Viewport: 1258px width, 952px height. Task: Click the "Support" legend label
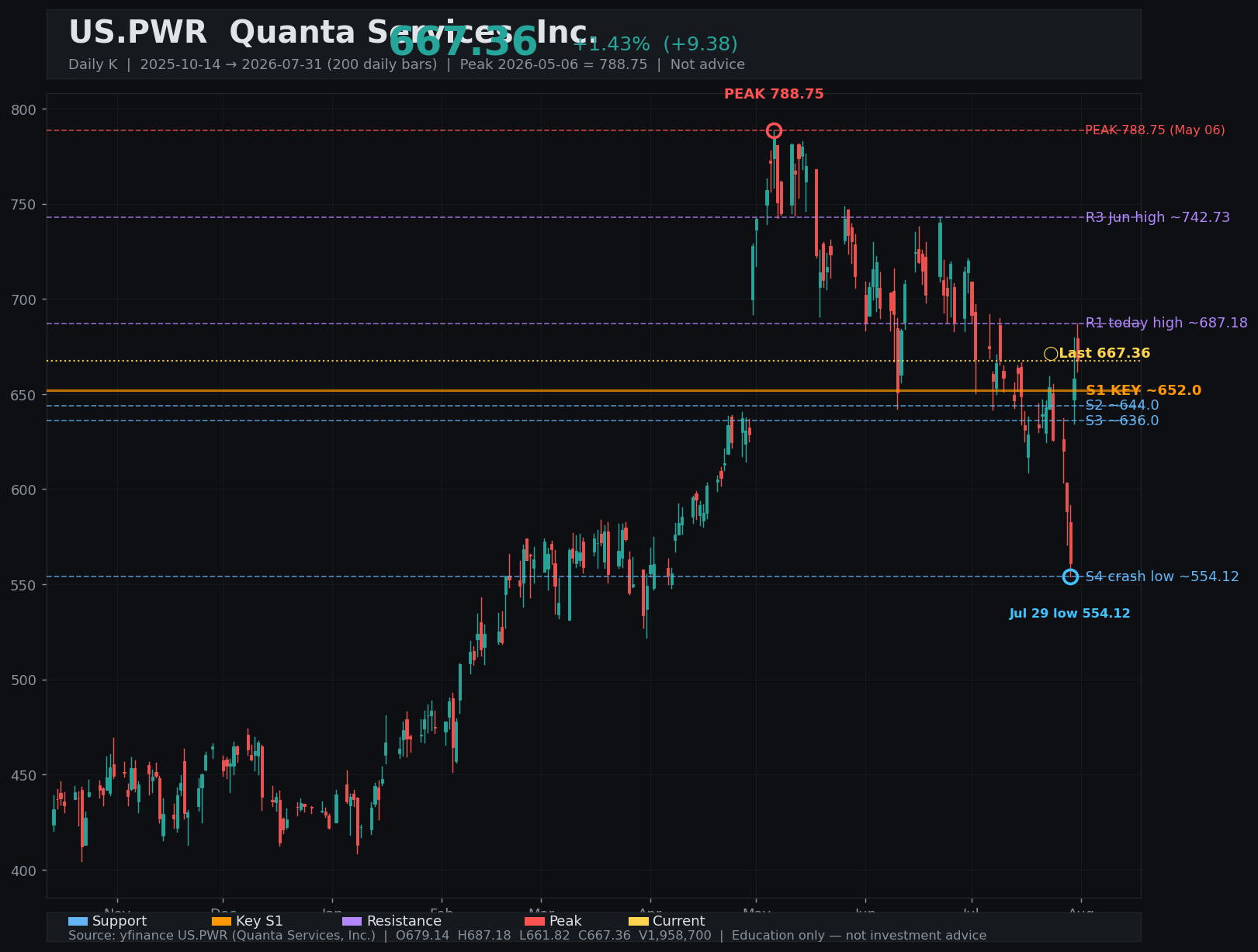point(120,922)
